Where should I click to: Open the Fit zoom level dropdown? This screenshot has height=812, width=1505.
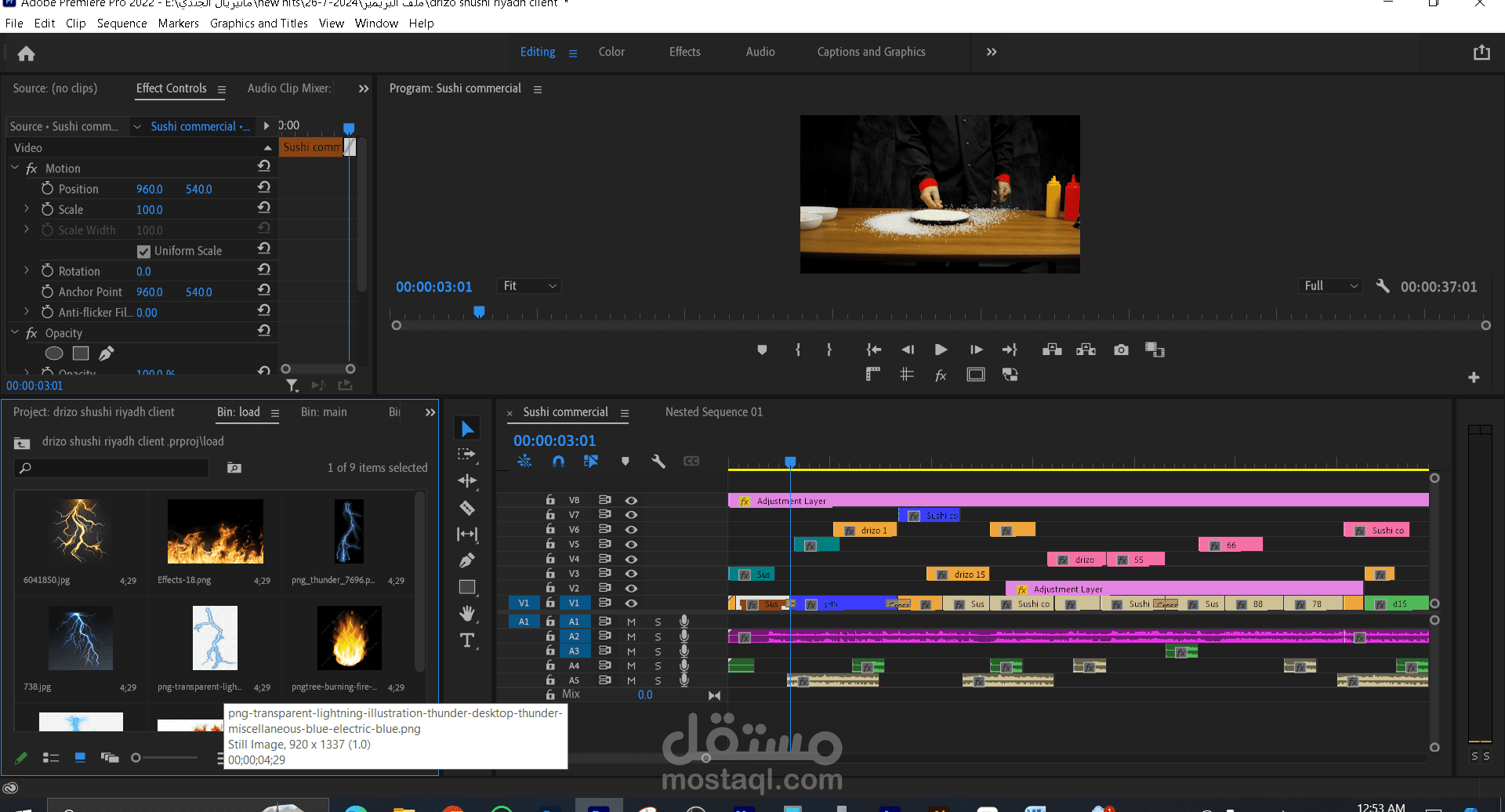(x=530, y=286)
